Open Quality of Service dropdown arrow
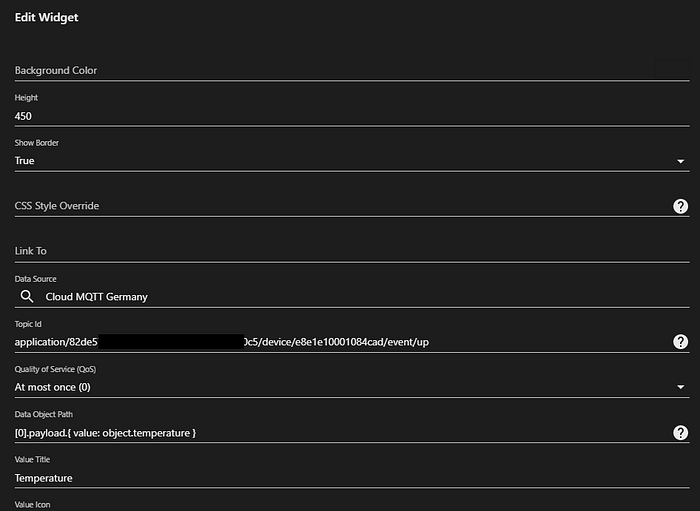This screenshot has width=700, height=511. [x=680, y=387]
